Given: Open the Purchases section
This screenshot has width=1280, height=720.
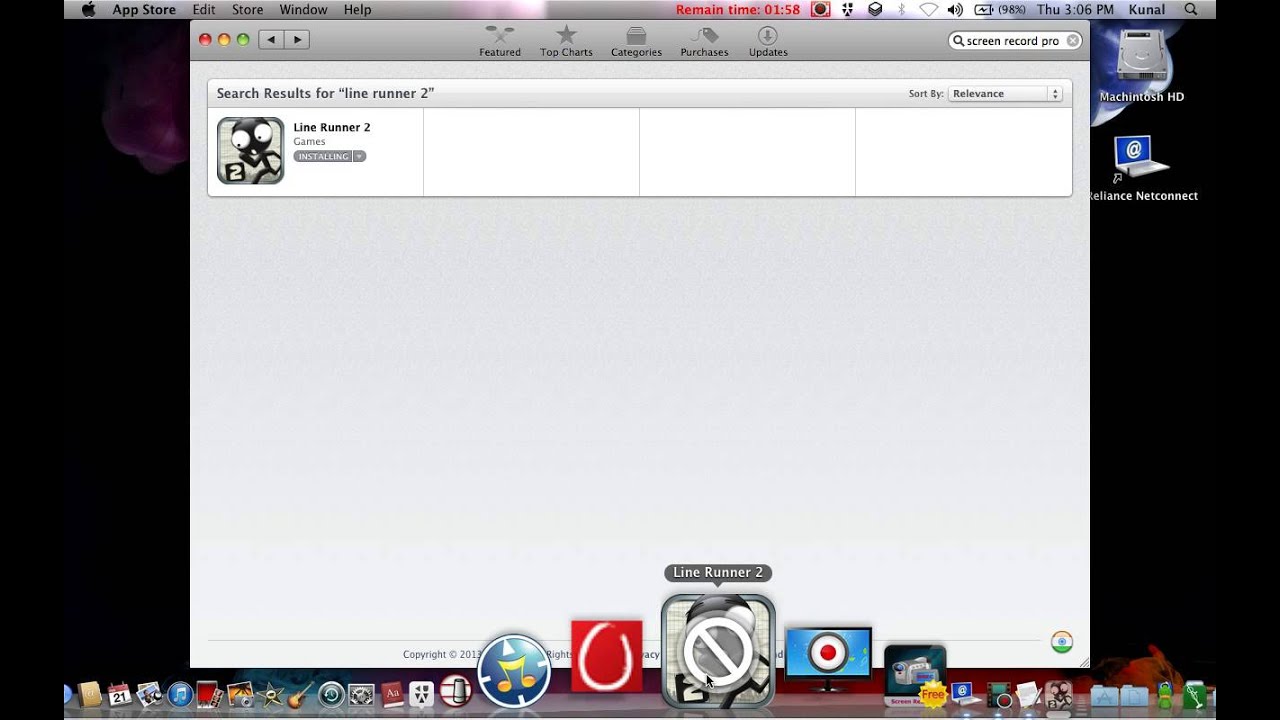Looking at the screenshot, I should click(x=704, y=42).
